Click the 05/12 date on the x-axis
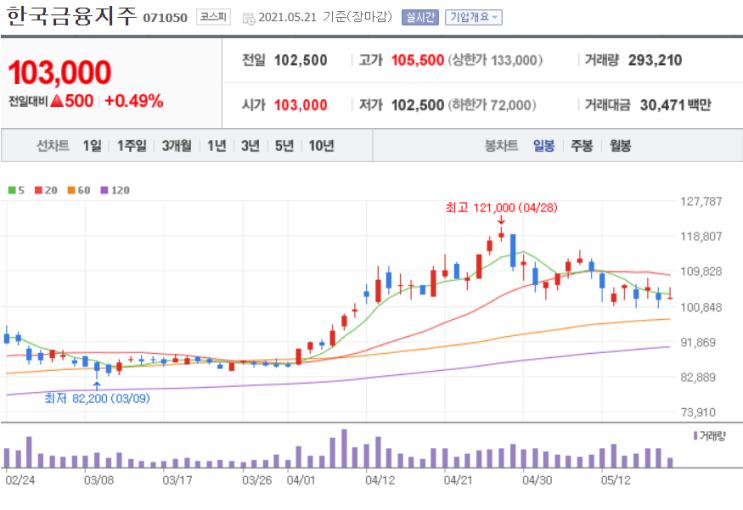This screenshot has height=510, width=743. pyautogui.click(x=616, y=480)
